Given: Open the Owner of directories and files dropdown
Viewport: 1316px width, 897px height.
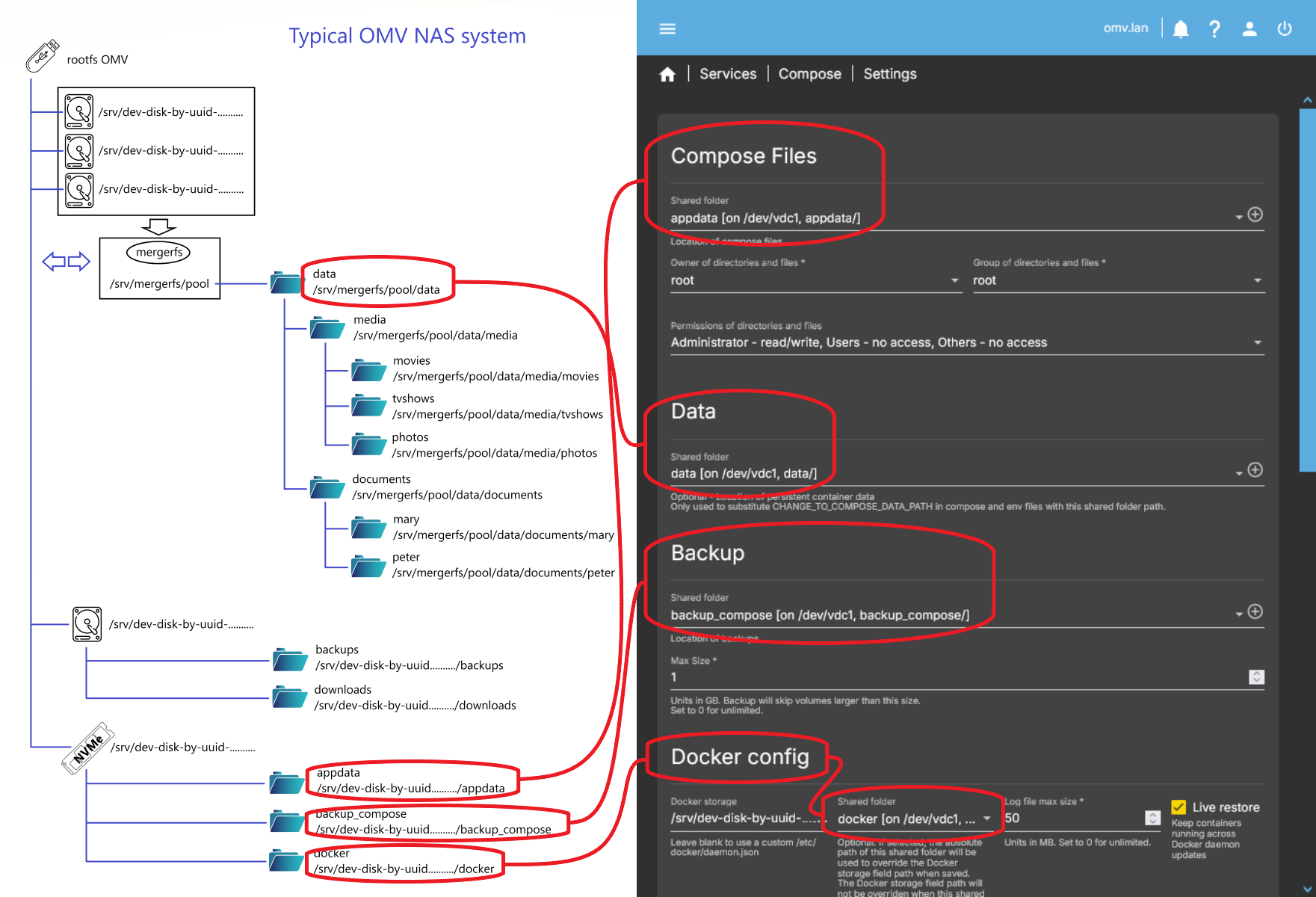Looking at the screenshot, I should (954, 280).
